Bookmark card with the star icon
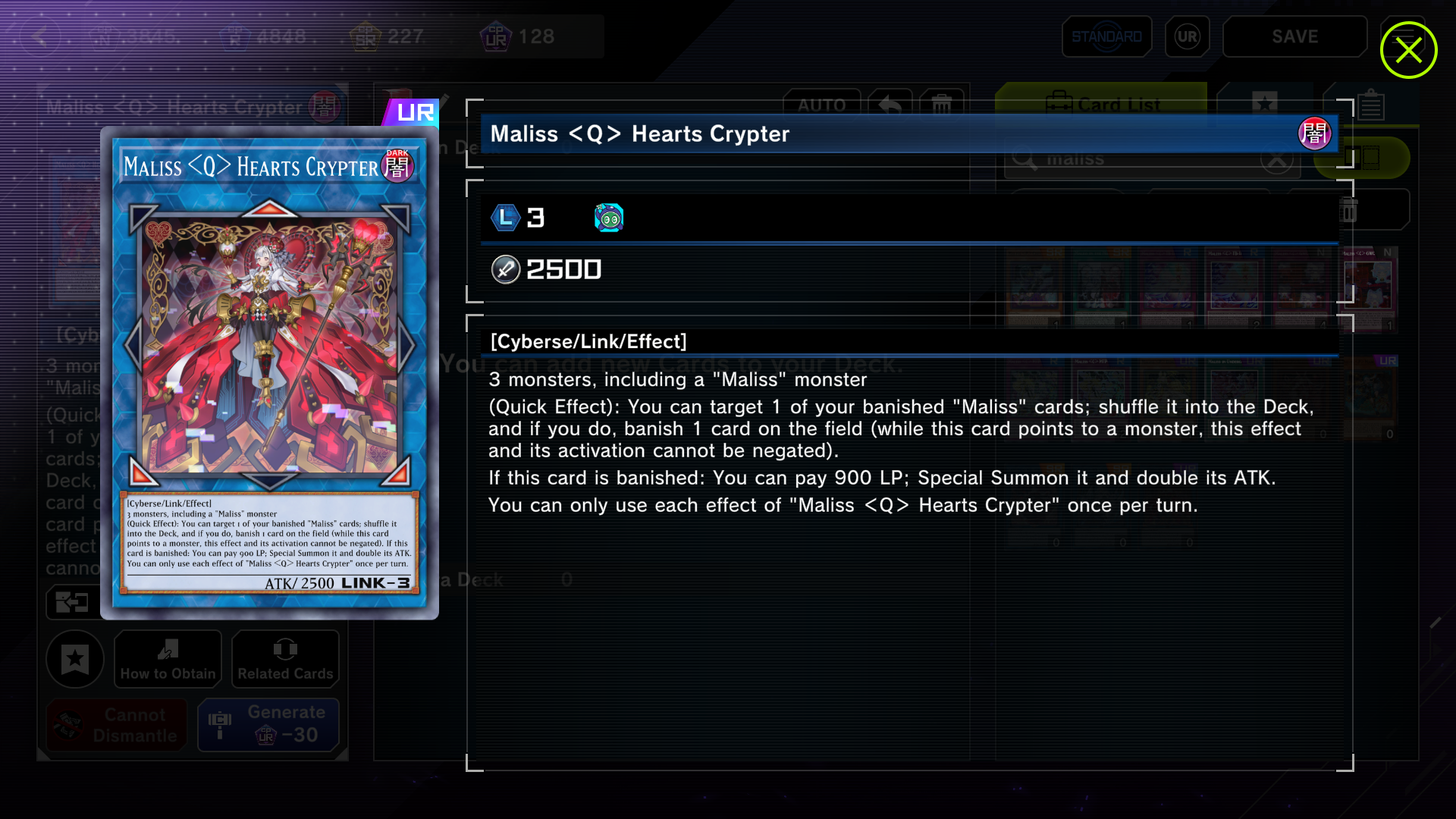 click(x=75, y=659)
